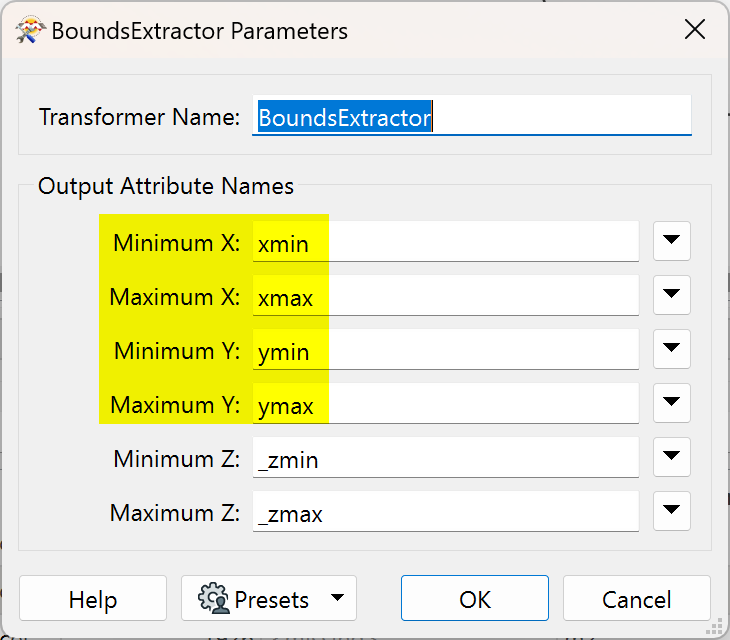Expand the Presets menu arrow

tap(337, 599)
